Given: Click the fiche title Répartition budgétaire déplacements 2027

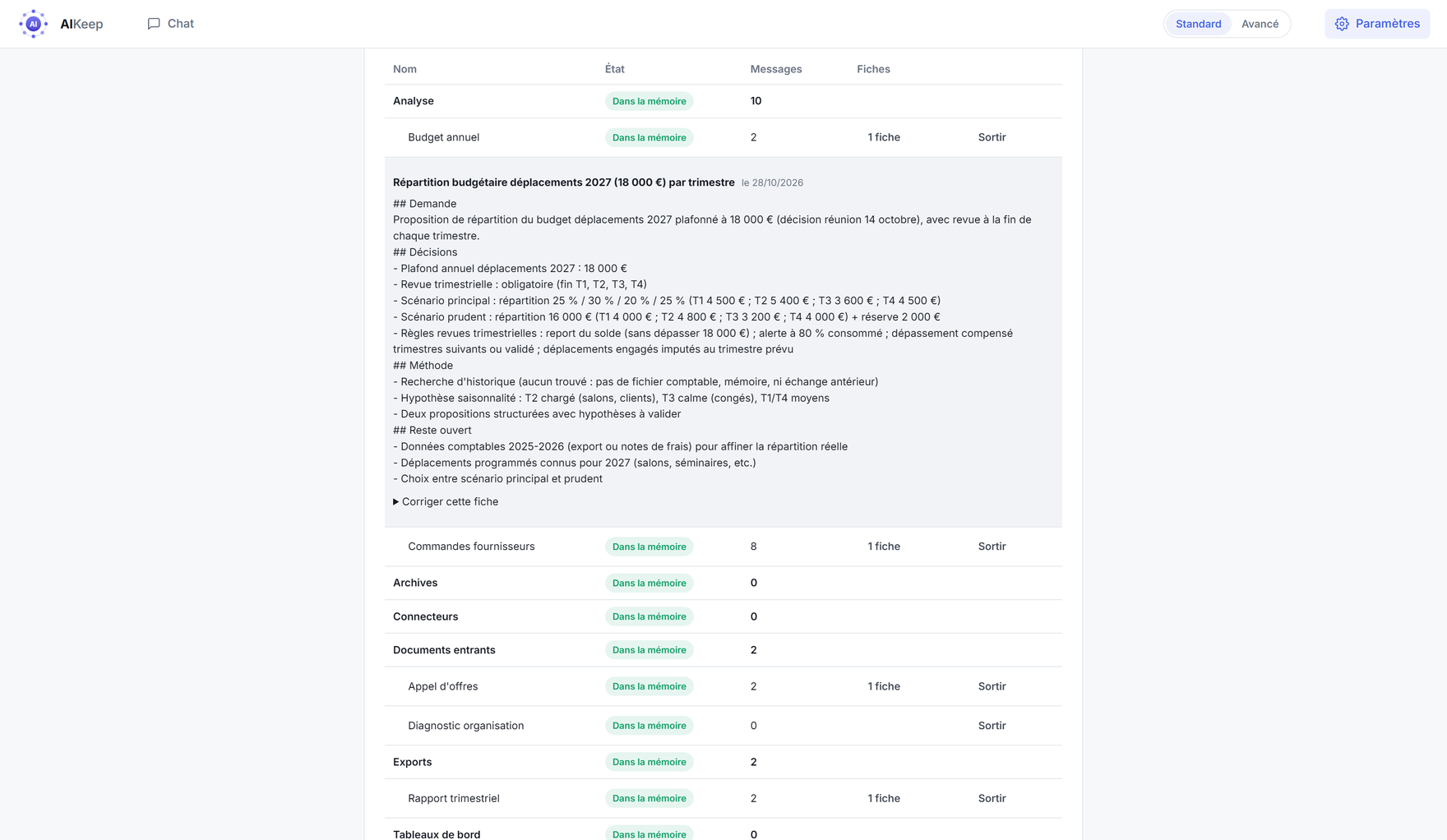Looking at the screenshot, I should coord(563,182).
